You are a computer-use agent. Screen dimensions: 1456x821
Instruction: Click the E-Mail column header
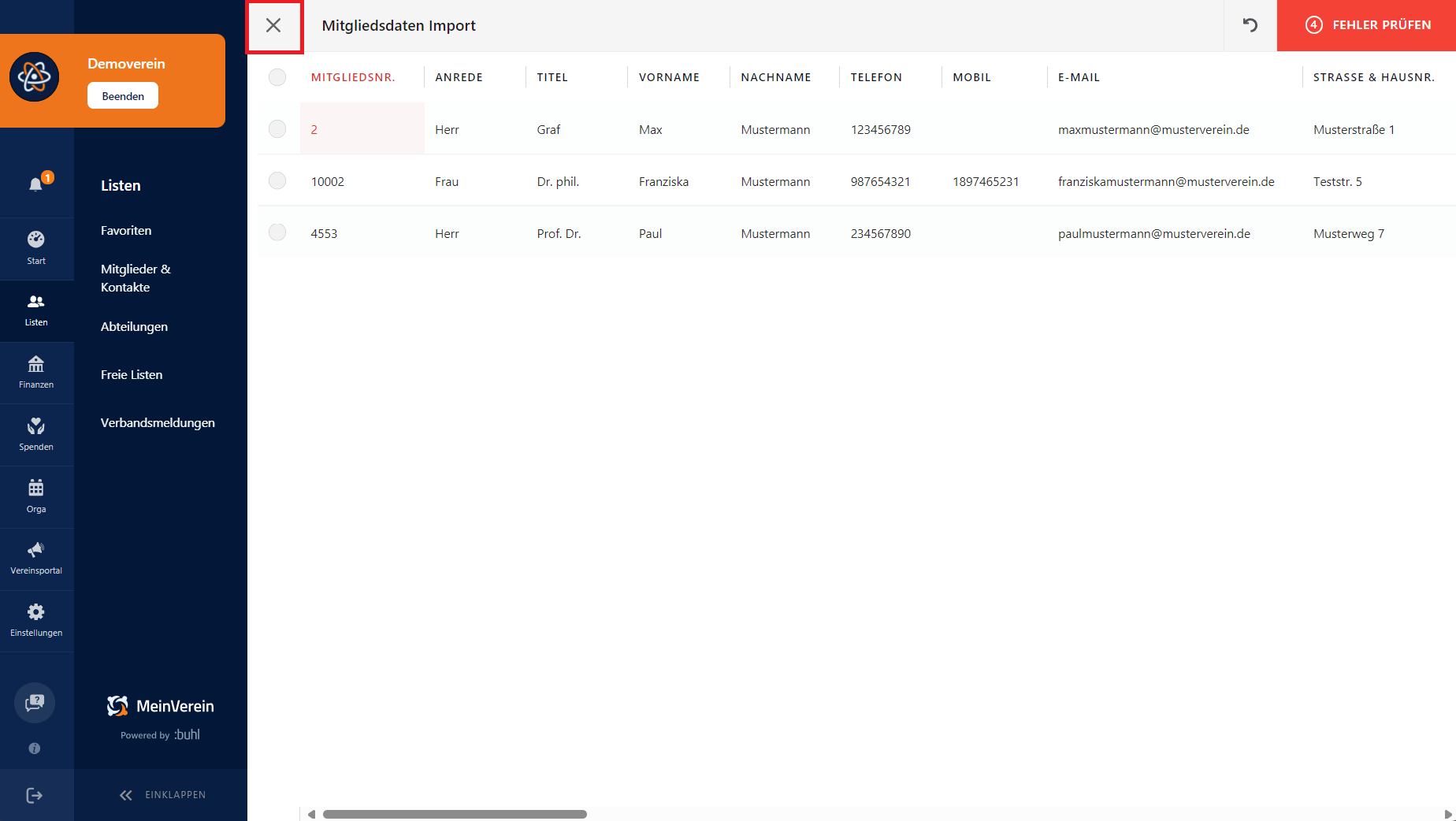click(1079, 77)
